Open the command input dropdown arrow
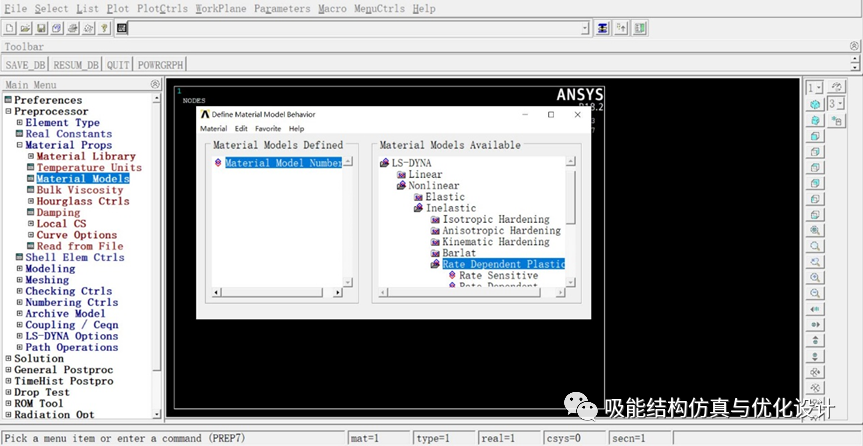 pos(586,28)
